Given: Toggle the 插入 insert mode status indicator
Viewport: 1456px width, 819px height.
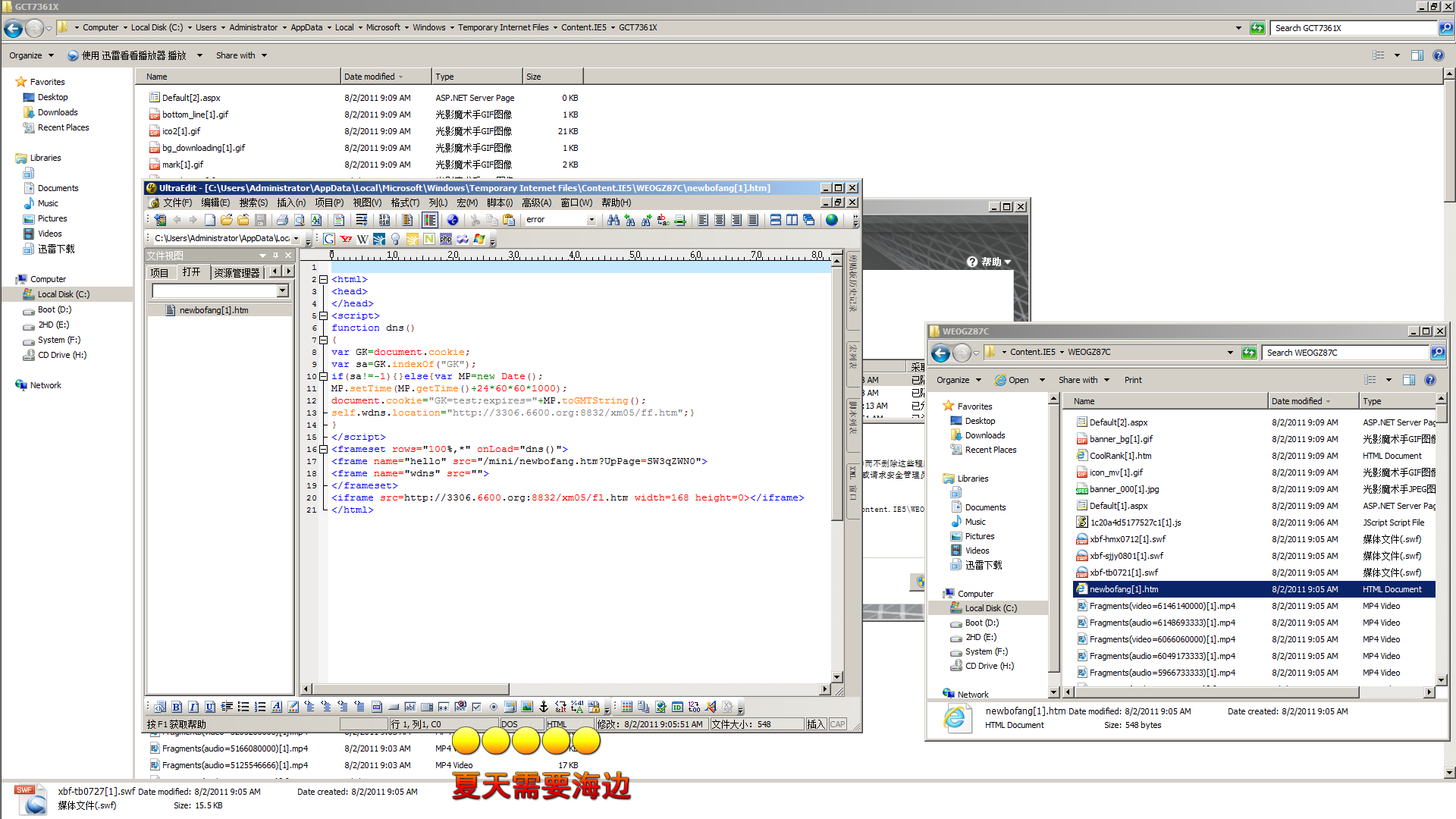Looking at the screenshot, I should click(816, 724).
